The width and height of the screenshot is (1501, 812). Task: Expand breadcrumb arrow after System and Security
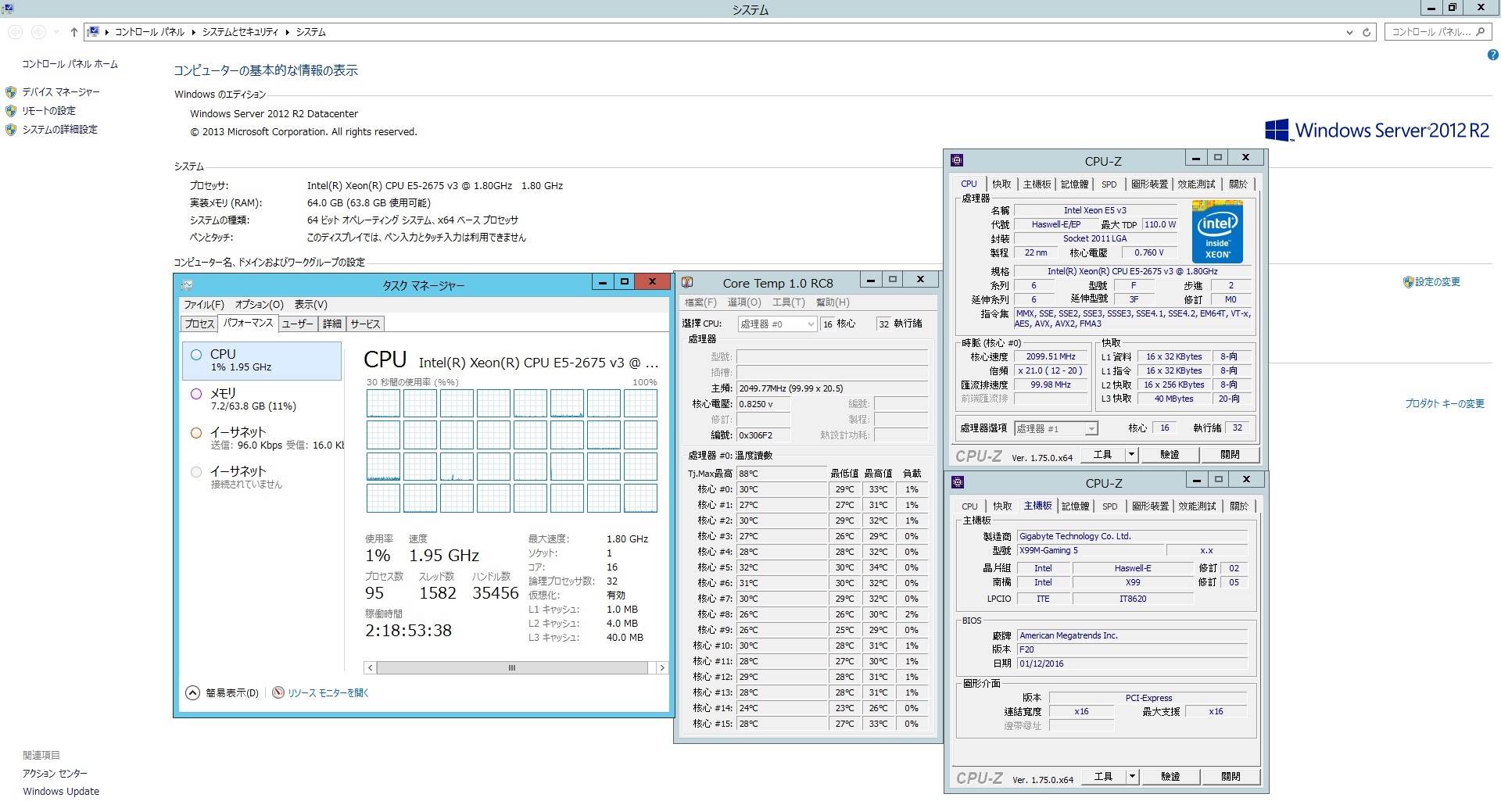click(287, 32)
